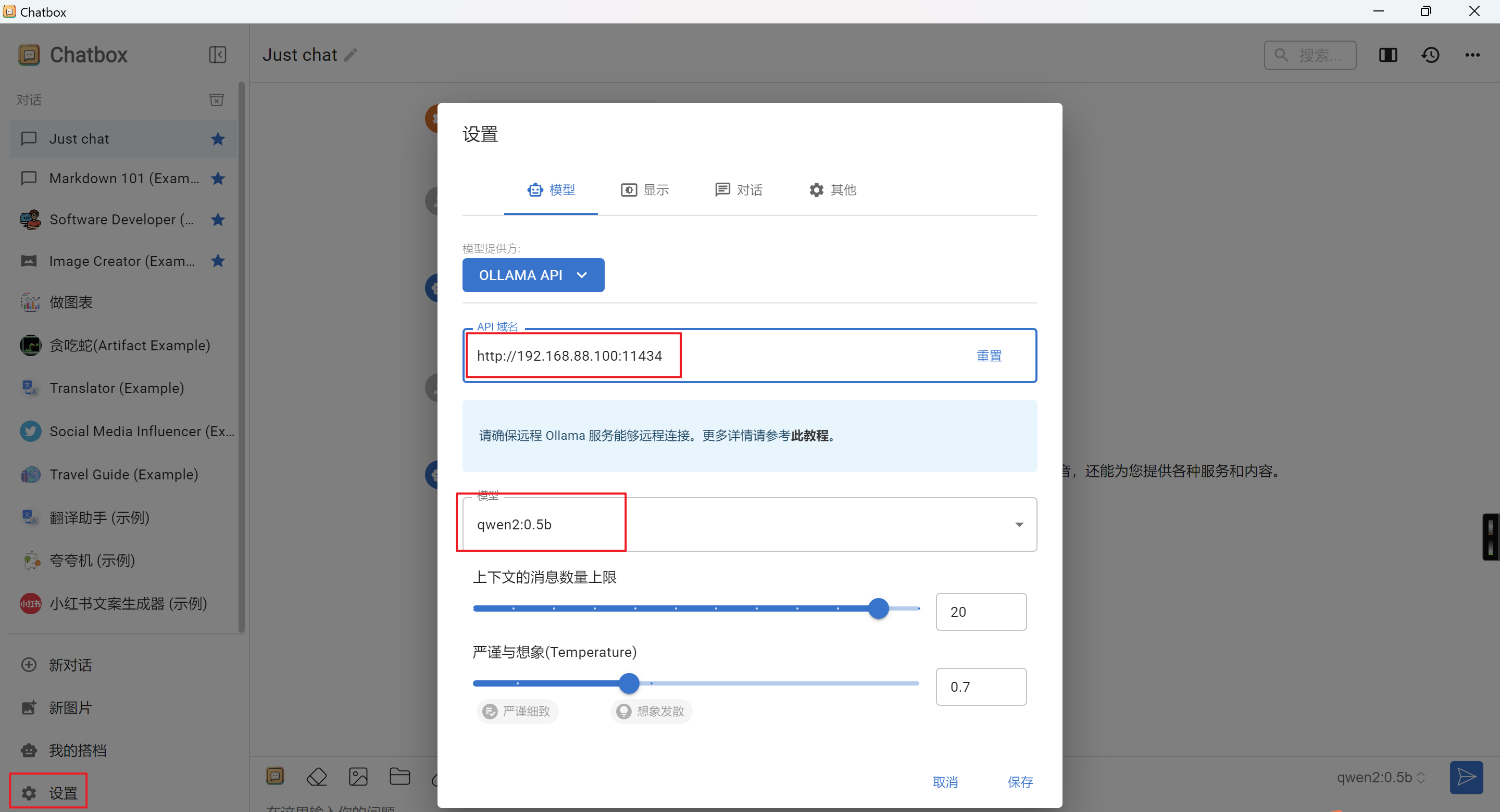This screenshot has height=812, width=1500.
Task: Expand the qwen2:0.5b model dropdown
Action: 1018,525
